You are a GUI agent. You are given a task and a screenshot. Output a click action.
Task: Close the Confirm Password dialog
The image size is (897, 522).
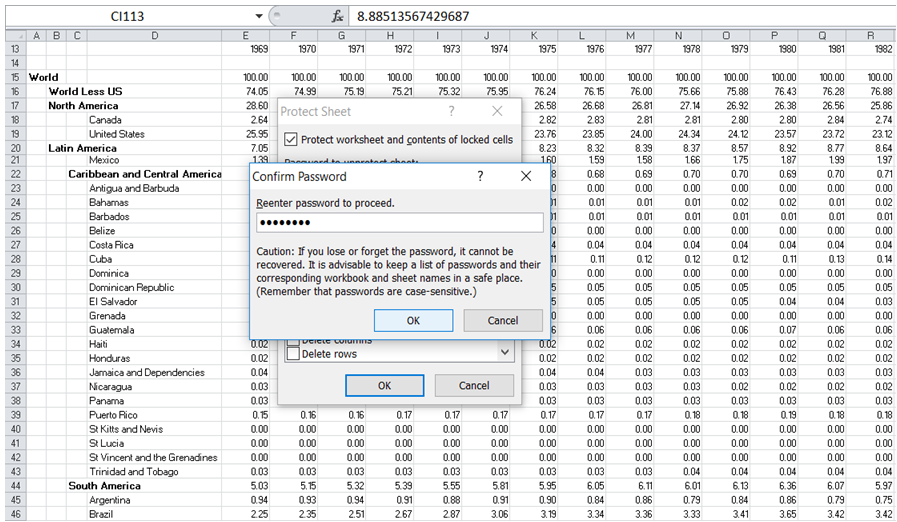526,176
